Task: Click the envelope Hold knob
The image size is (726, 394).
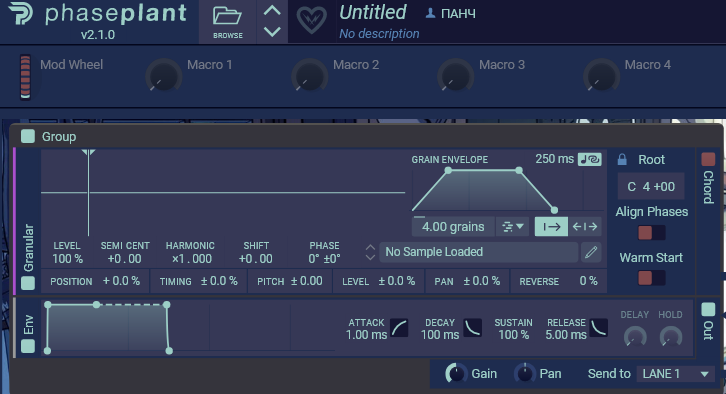Action: click(670, 337)
